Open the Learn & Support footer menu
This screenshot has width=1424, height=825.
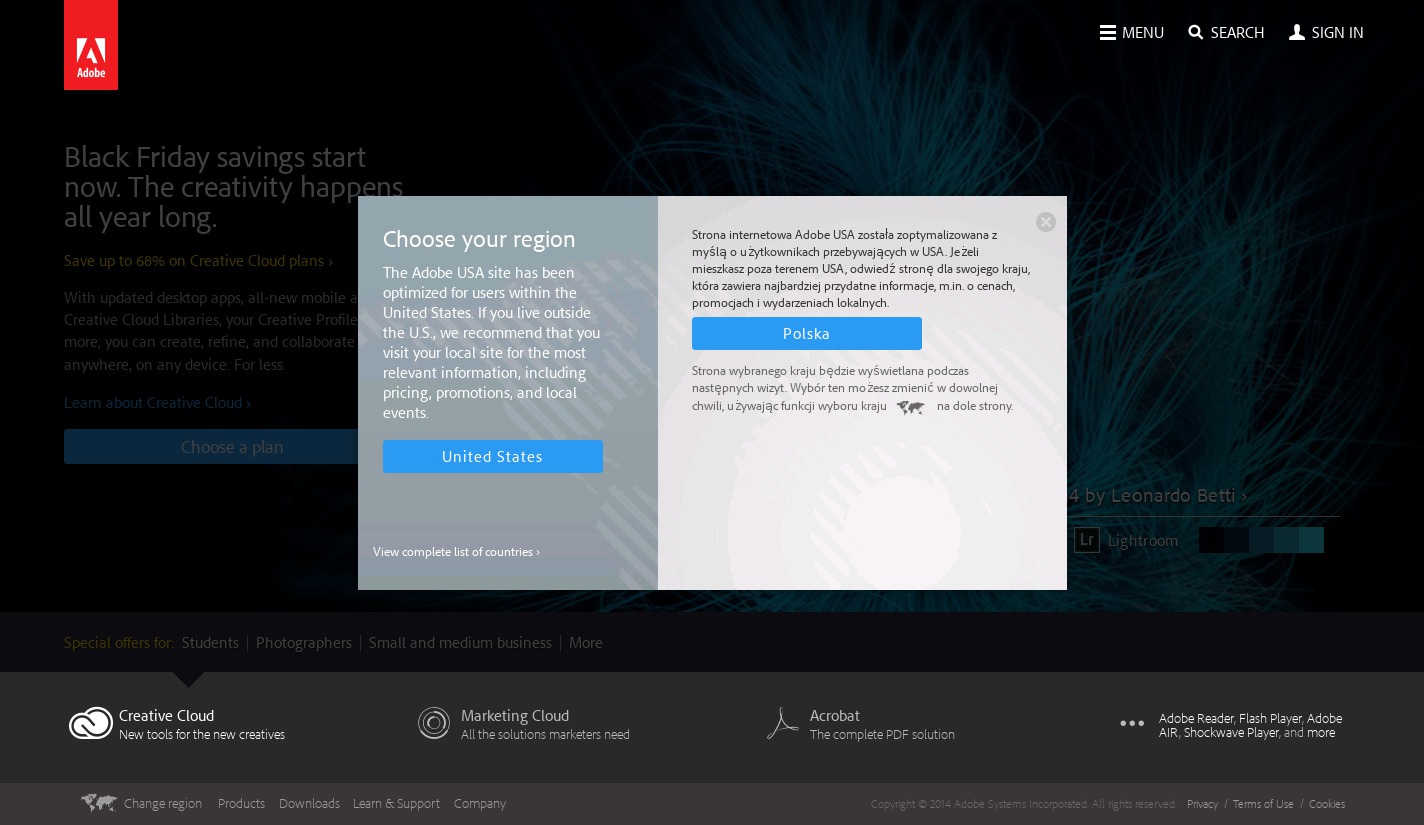pyautogui.click(x=396, y=804)
